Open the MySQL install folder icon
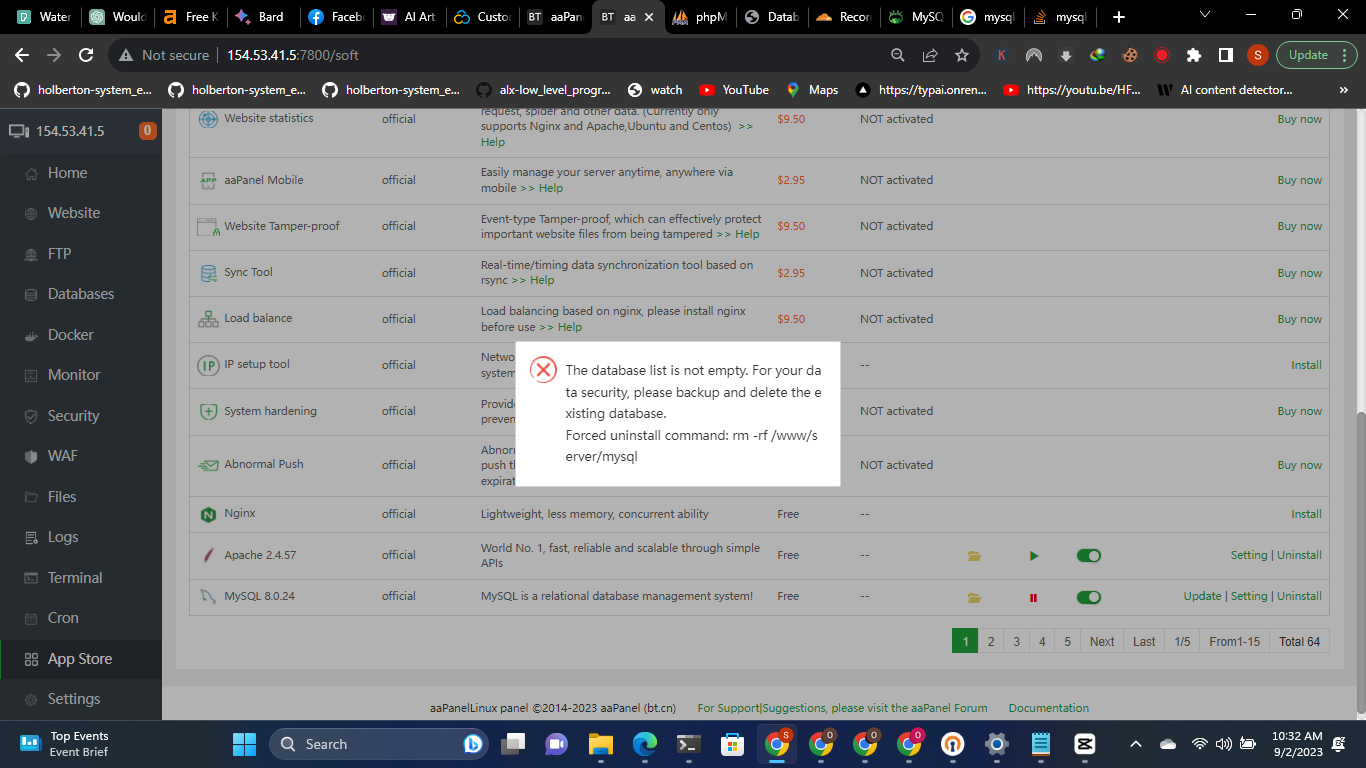Screen dimensions: 1366x768 (974, 597)
